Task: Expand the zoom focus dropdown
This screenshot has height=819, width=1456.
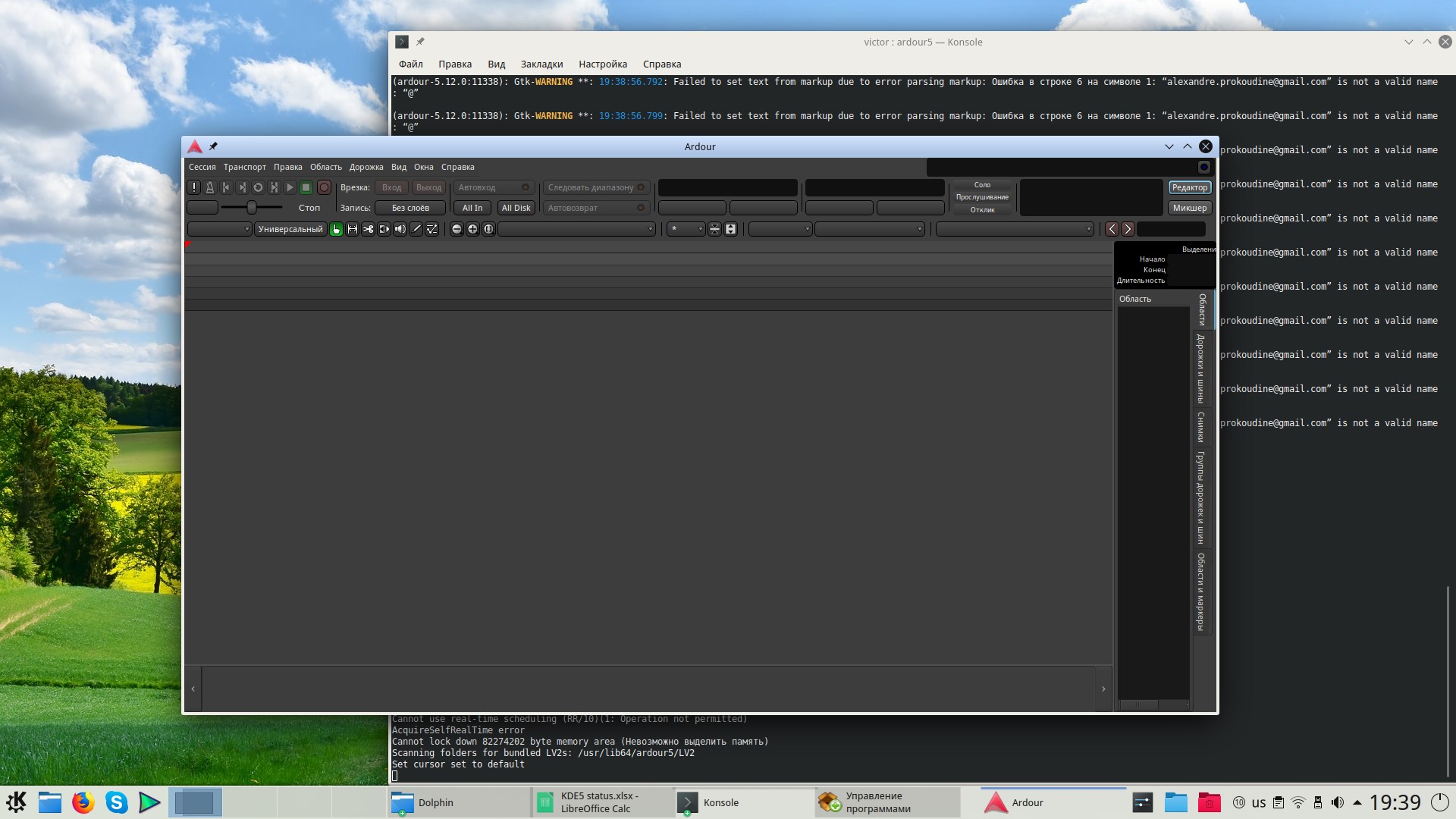Action: [576, 229]
